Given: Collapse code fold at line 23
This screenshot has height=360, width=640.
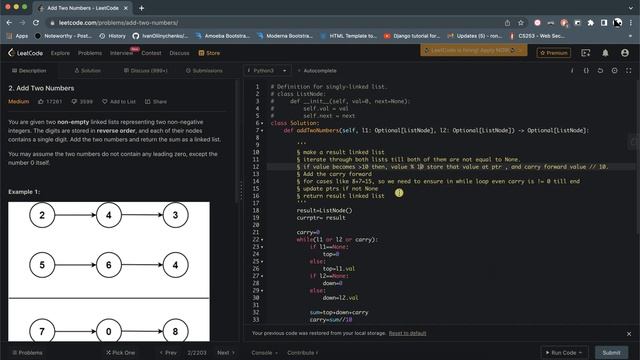Looking at the screenshot, I should [x=262, y=247].
